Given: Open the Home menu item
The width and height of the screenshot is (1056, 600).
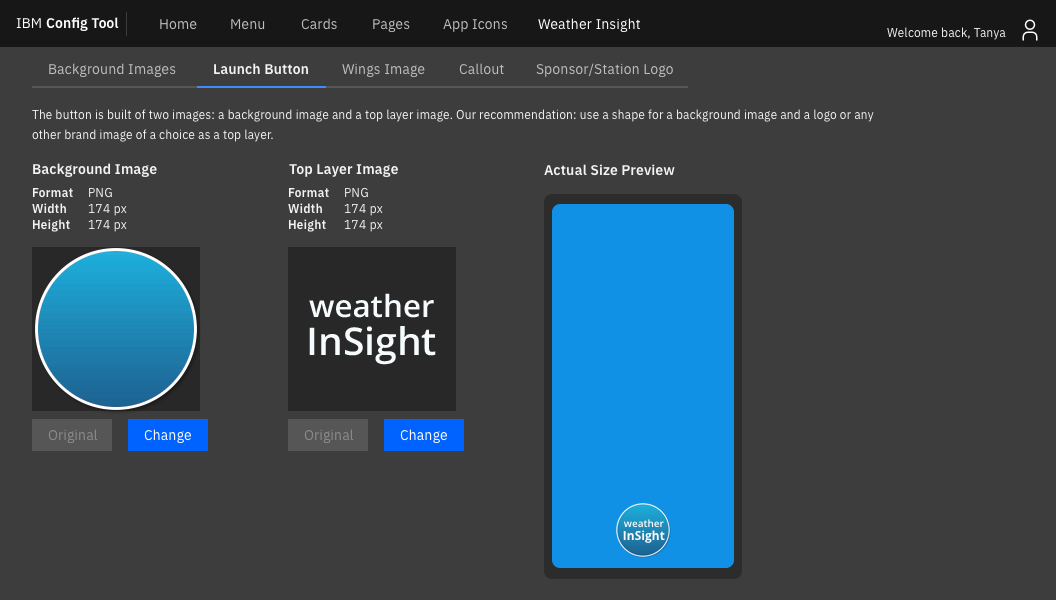Looking at the screenshot, I should pyautogui.click(x=178, y=24).
